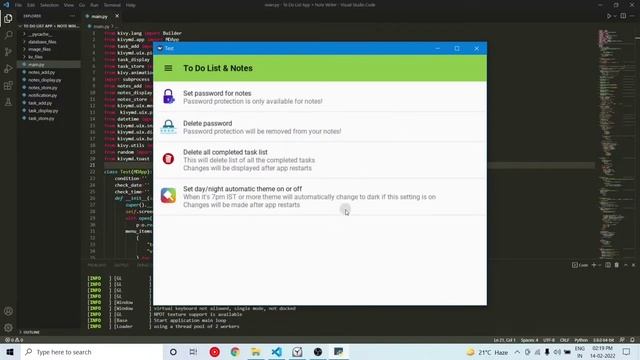The height and width of the screenshot is (360, 640).
Task: Click 'Spaces: 4' in status bar
Action: pyautogui.click(x=529, y=340)
